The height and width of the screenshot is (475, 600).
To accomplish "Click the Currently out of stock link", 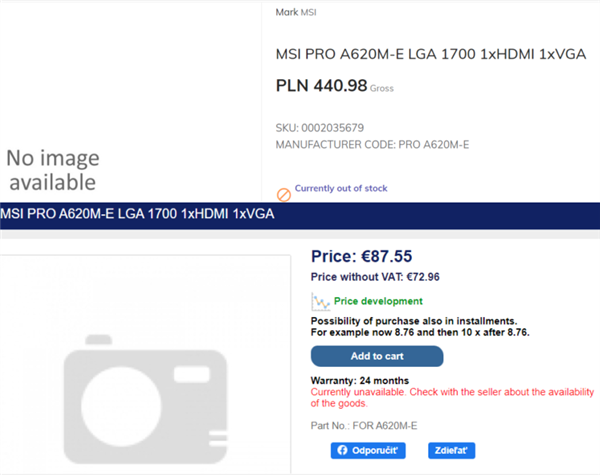I will (x=341, y=188).
